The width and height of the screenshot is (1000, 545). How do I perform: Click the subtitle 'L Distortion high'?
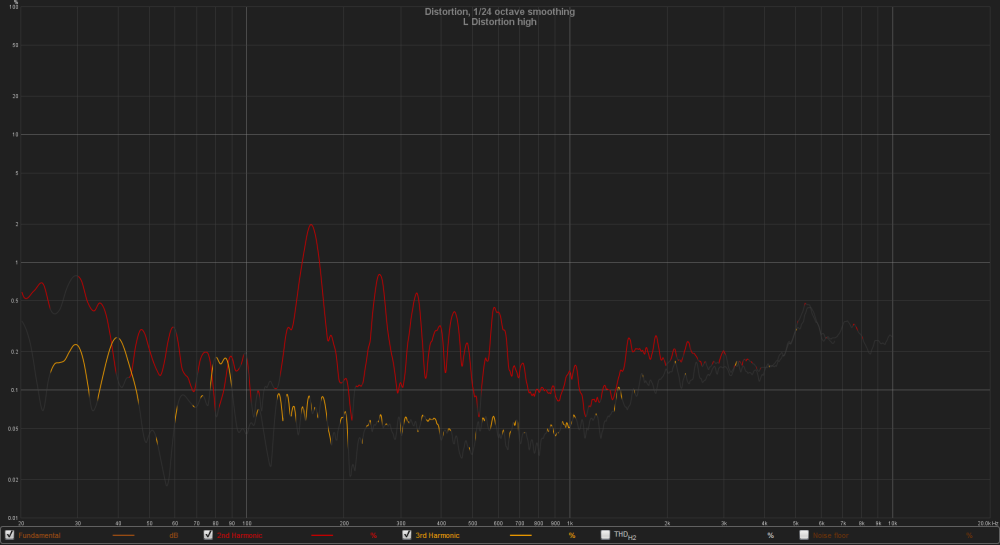pos(500,22)
